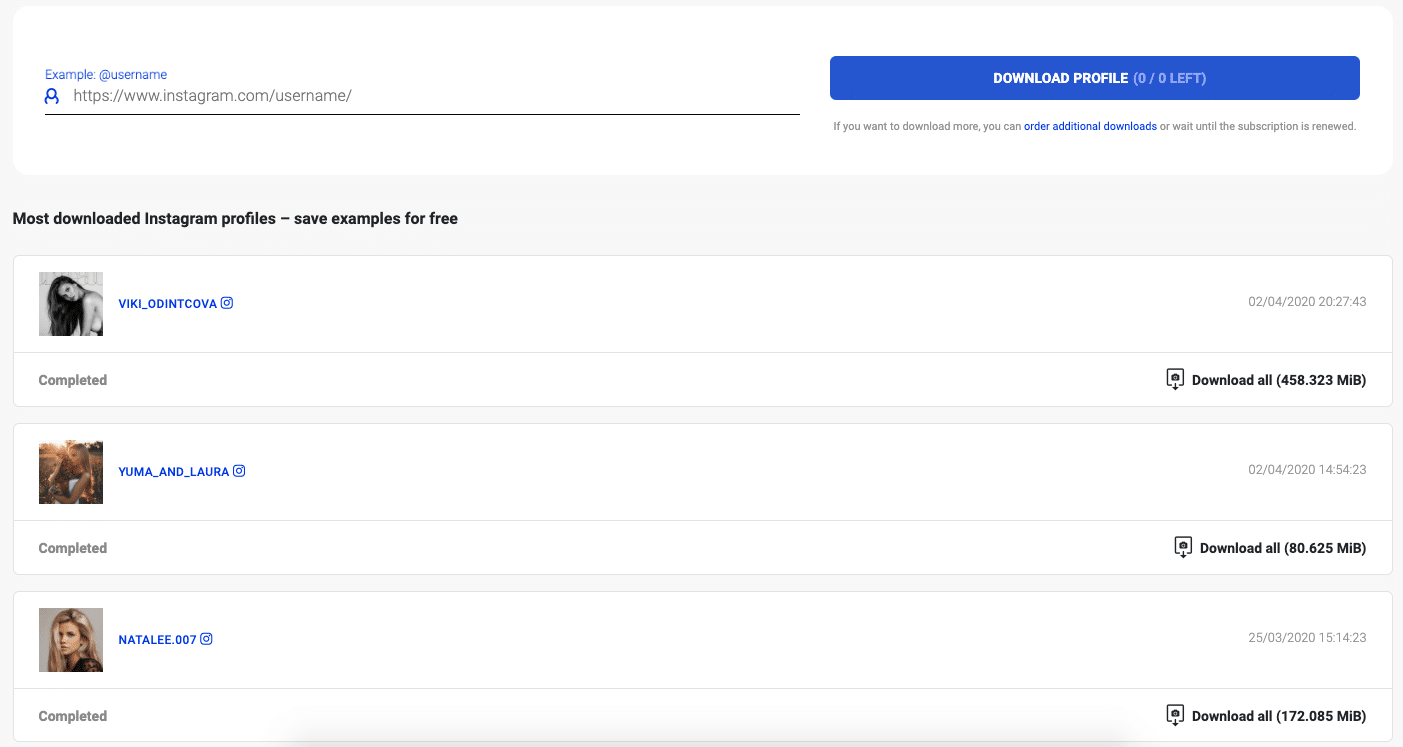Click Completed status in YUMA_AND_LAURA card
Screen dimensions: 1403x747
pos(73,548)
